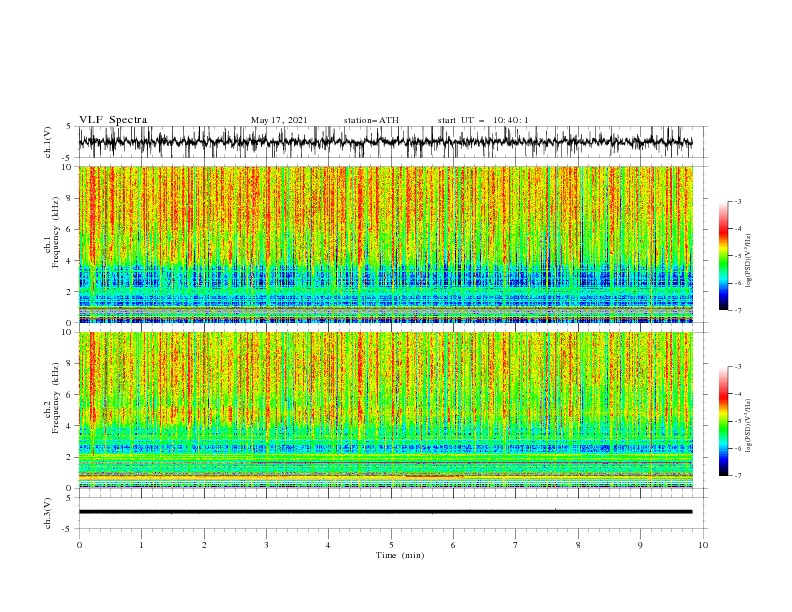This screenshot has height=612, width=792.
Task: Click inside the ch.2 spectrogram panel
Action: pyautogui.click(x=385, y=410)
